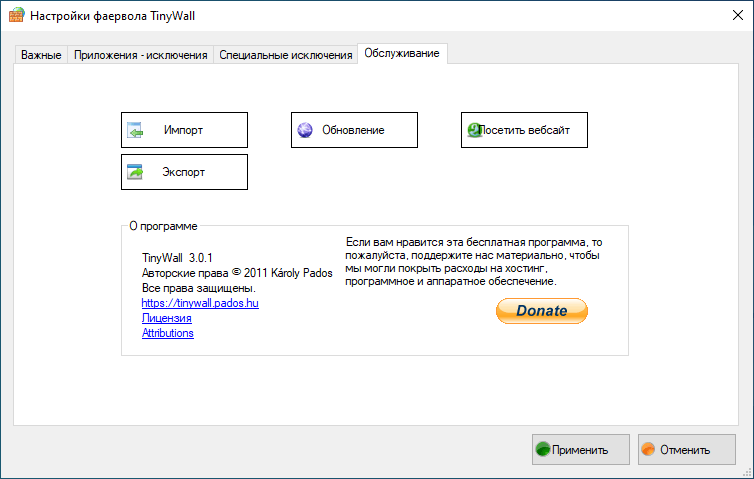This screenshot has width=754, height=479.
Task: Click the 'О программе' group label
Action: tap(163, 226)
